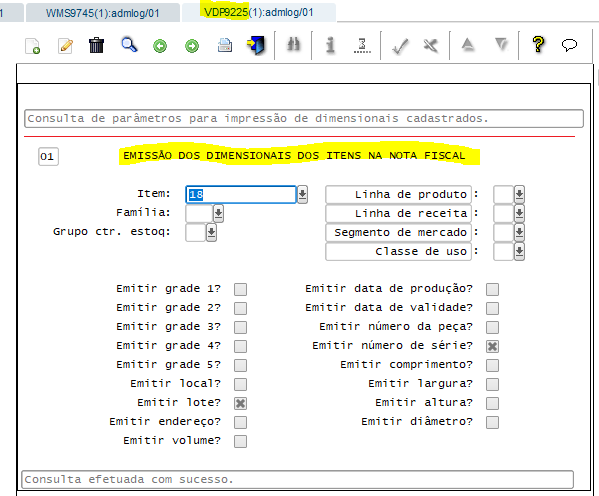599x496 pixels.
Task: Click the Grupo ctr. estoq input field
Action: (196, 233)
